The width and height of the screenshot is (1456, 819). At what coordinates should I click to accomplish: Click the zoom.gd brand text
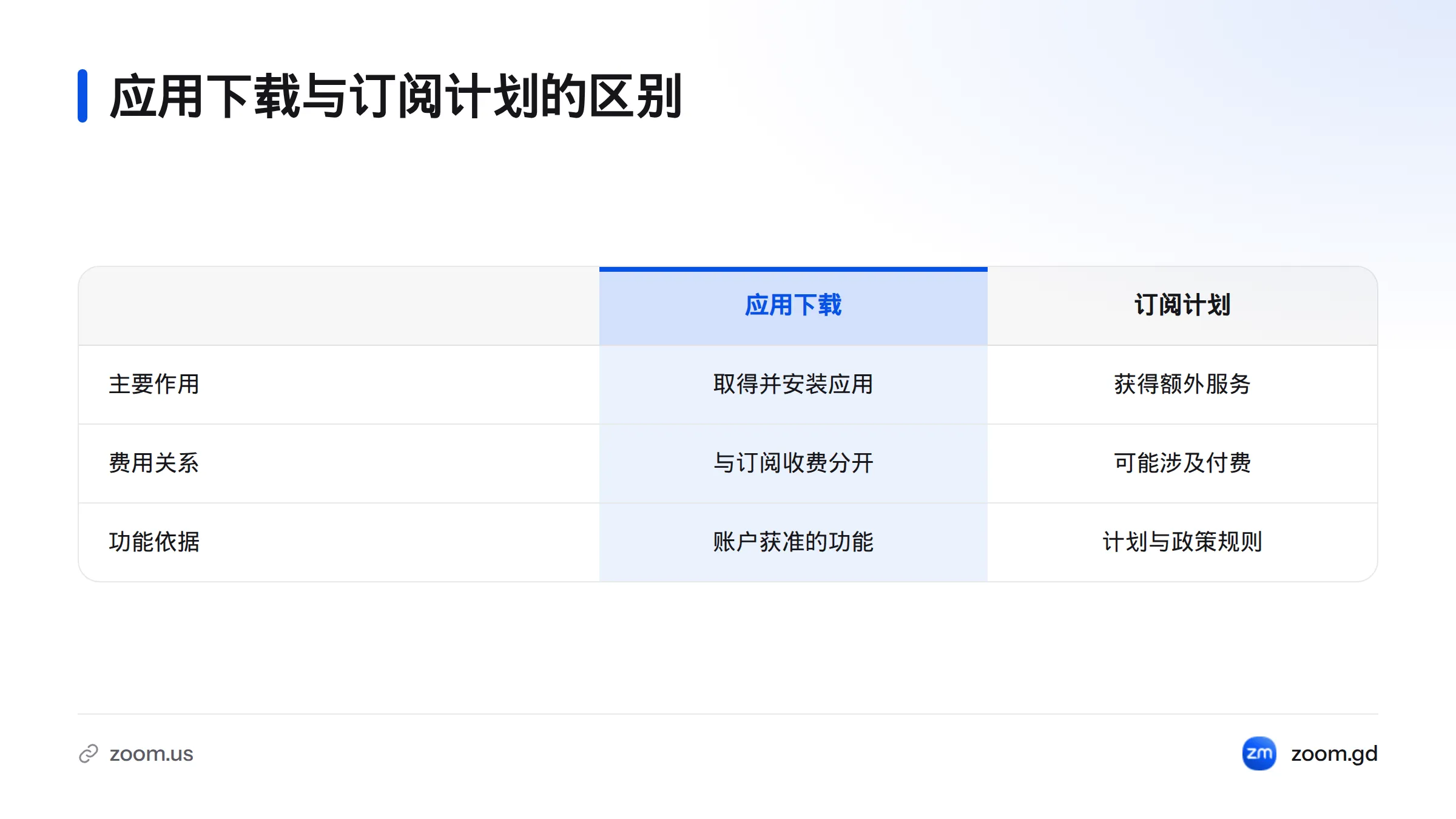coord(1334,753)
